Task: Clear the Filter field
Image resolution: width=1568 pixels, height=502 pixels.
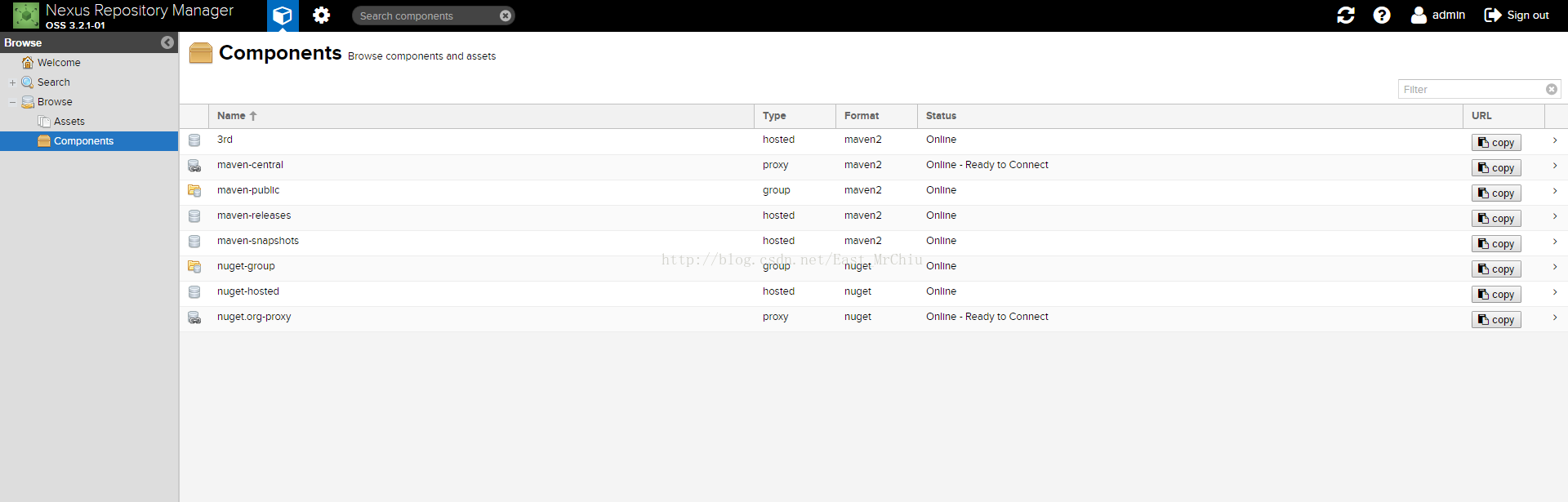Action: 1552,90
